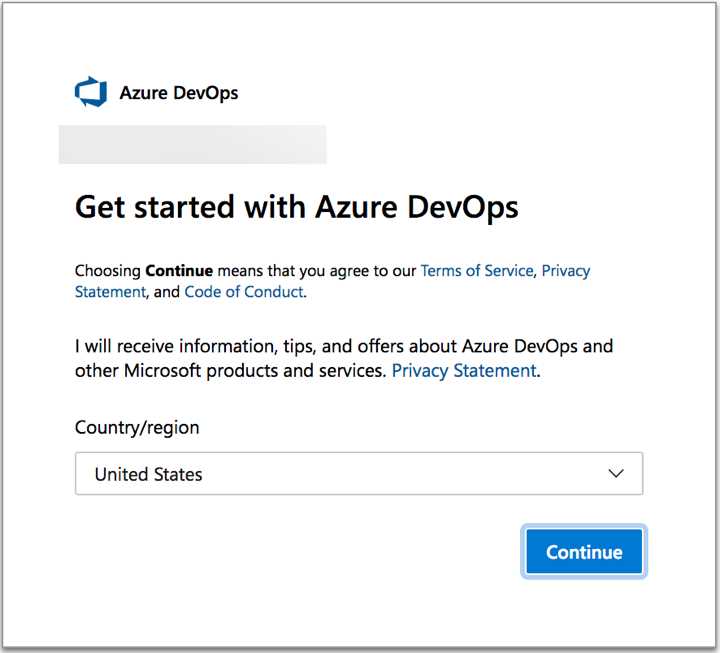Image resolution: width=720 pixels, height=653 pixels.
Task: Click the Azure DevOps logo icon
Action: point(90,92)
